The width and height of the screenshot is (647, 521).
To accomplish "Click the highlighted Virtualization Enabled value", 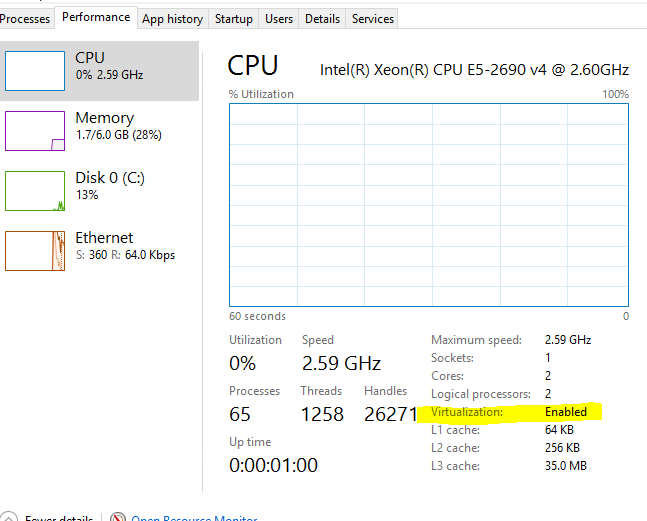I will click(x=566, y=412).
